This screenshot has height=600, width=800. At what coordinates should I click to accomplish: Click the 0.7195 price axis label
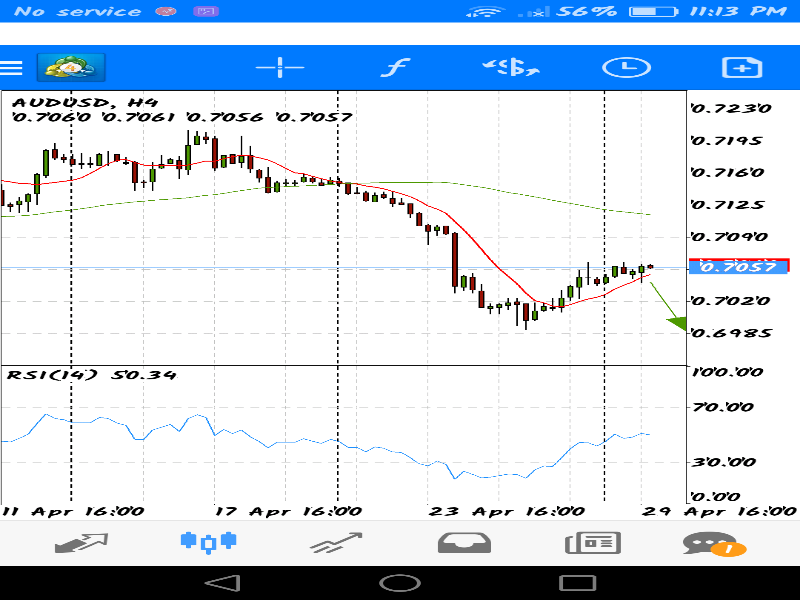[727, 140]
